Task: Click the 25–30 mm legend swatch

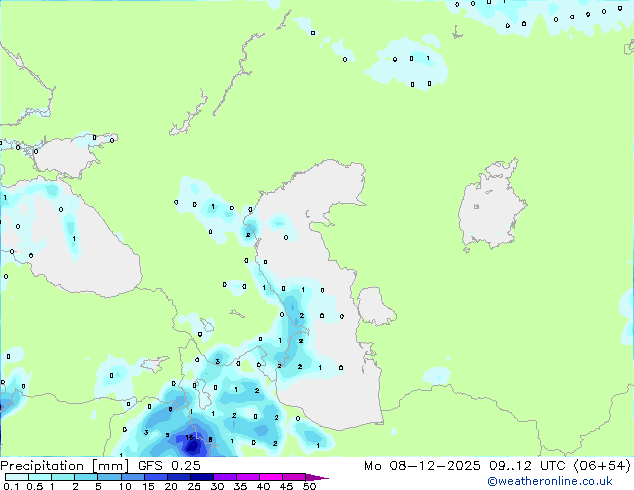Action: [x=201, y=477]
